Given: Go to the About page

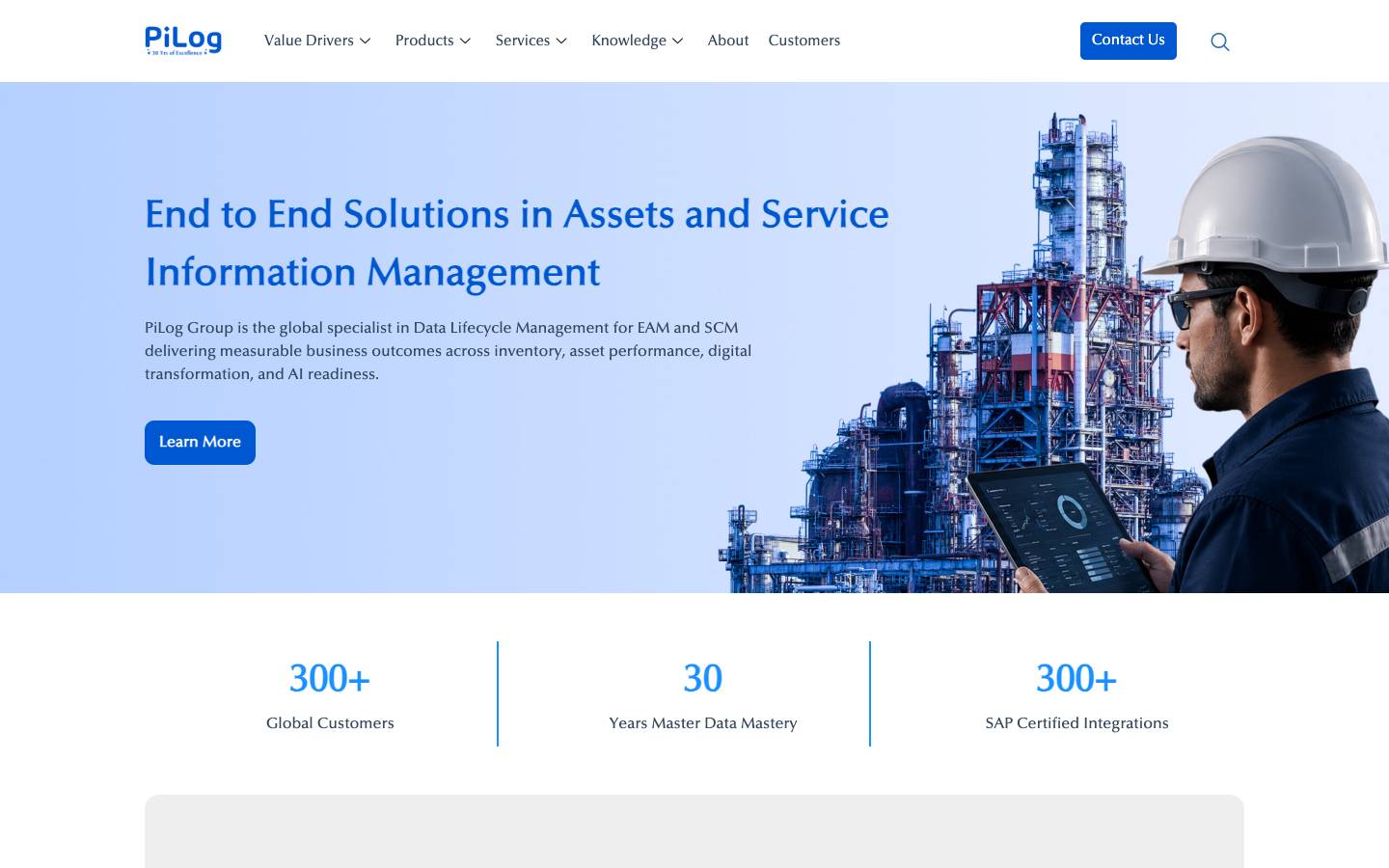Looking at the screenshot, I should coord(728,41).
